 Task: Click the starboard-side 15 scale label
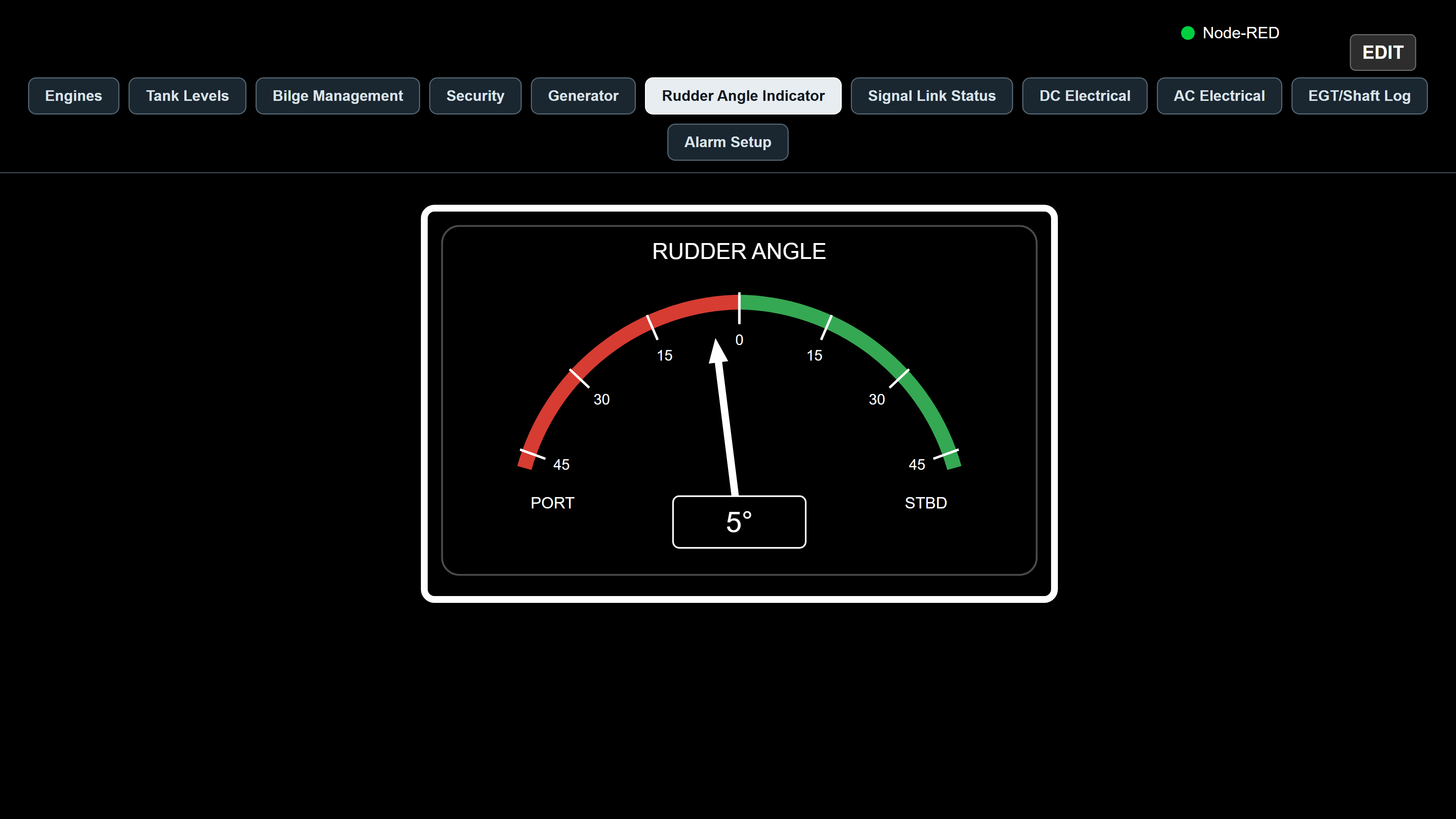[814, 356]
